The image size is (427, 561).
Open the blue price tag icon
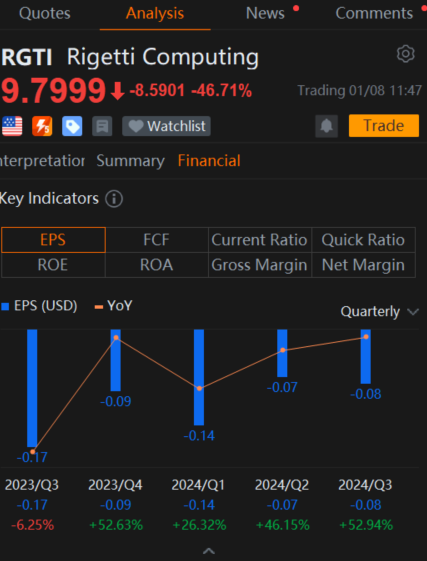pyautogui.click(x=72, y=126)
